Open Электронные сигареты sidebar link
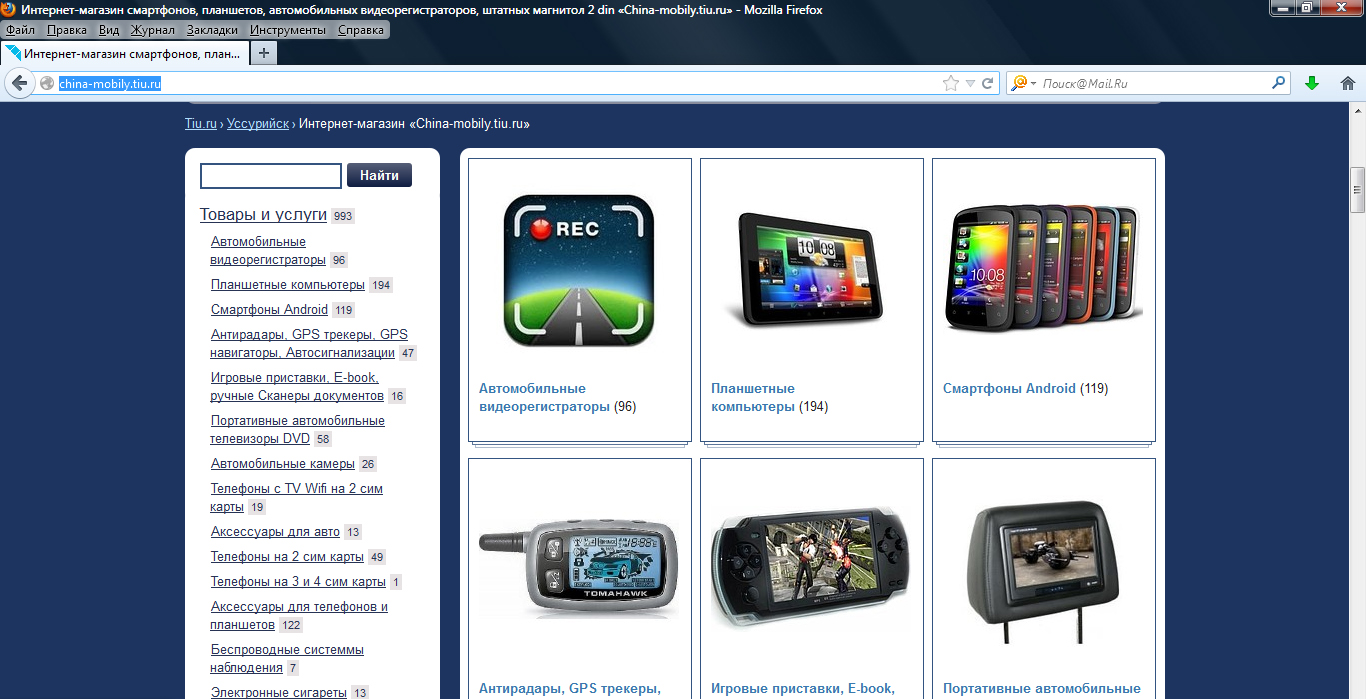The image size is (1366, 699). 279,692
